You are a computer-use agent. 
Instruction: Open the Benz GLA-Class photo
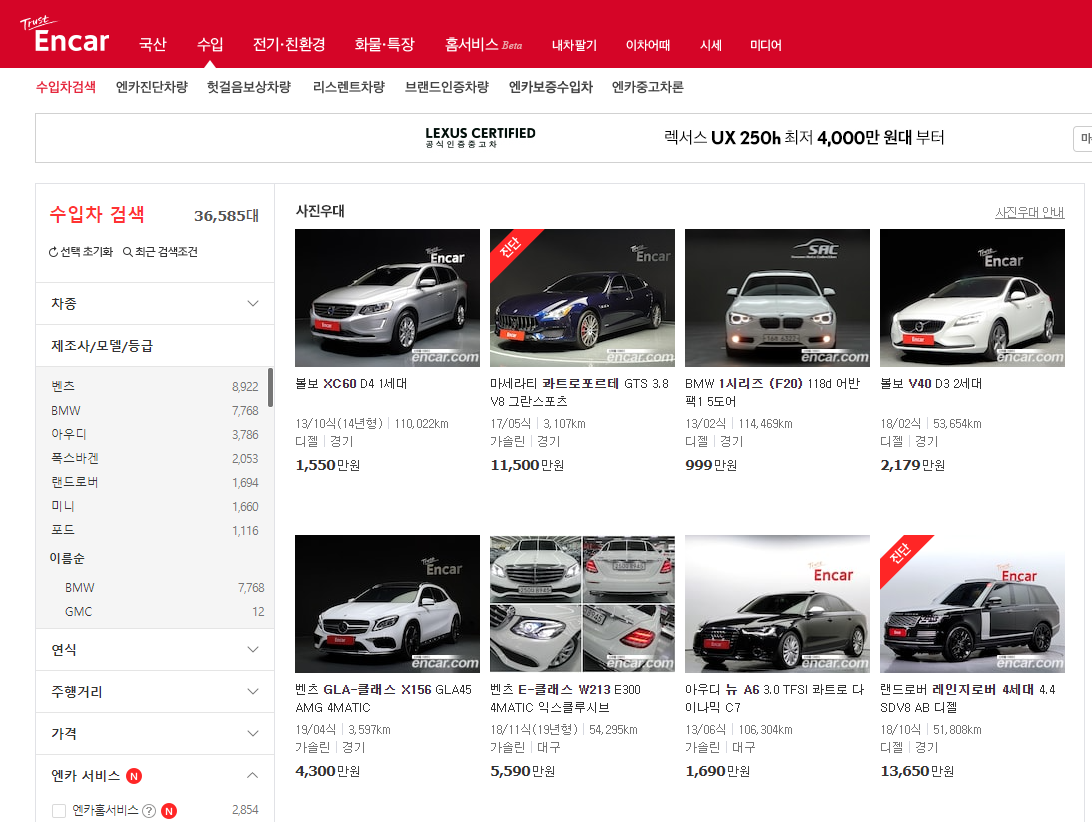pyautogui.click(x=387, y=604)
